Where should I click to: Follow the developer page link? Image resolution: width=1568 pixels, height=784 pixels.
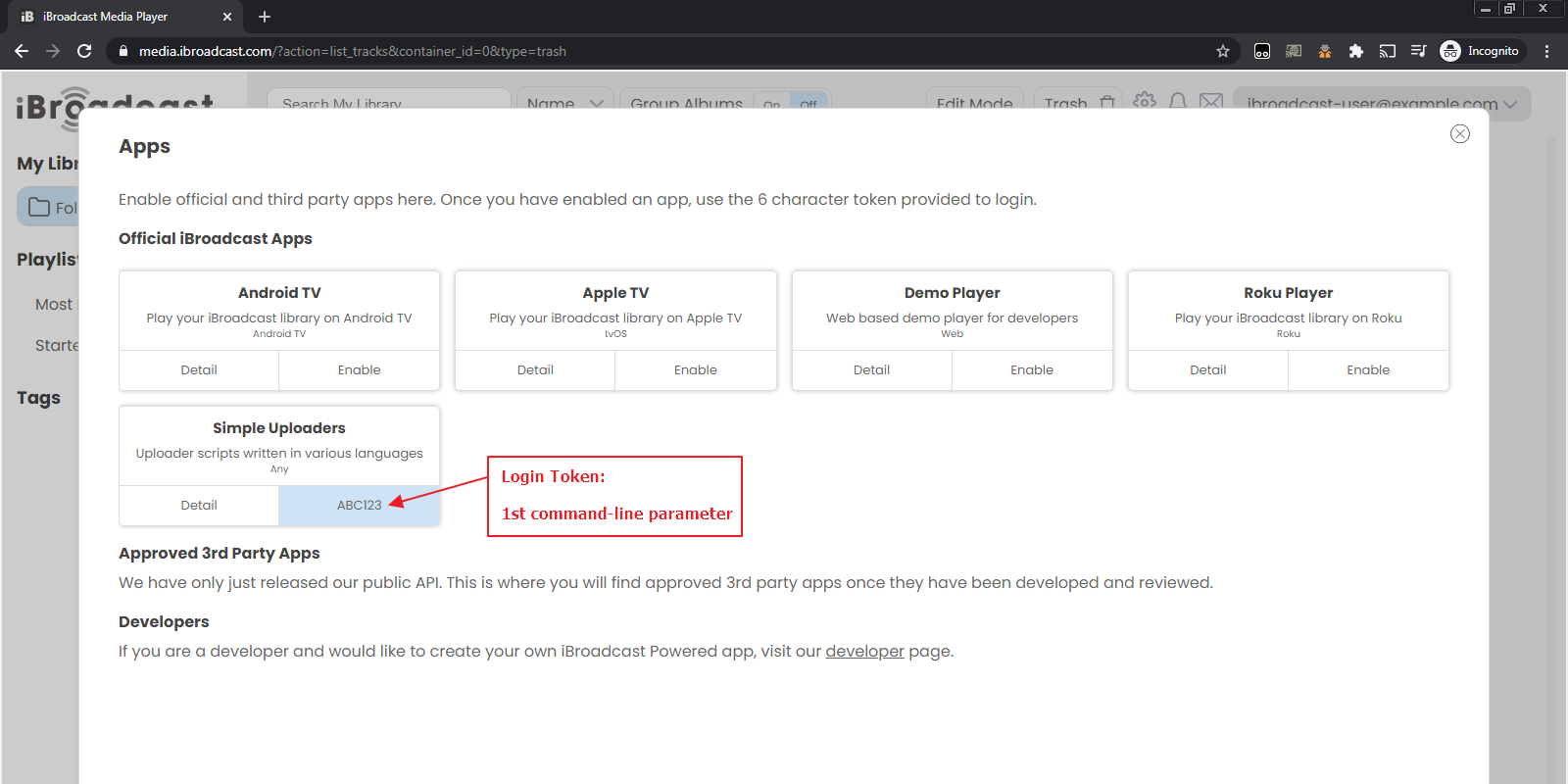864,652
